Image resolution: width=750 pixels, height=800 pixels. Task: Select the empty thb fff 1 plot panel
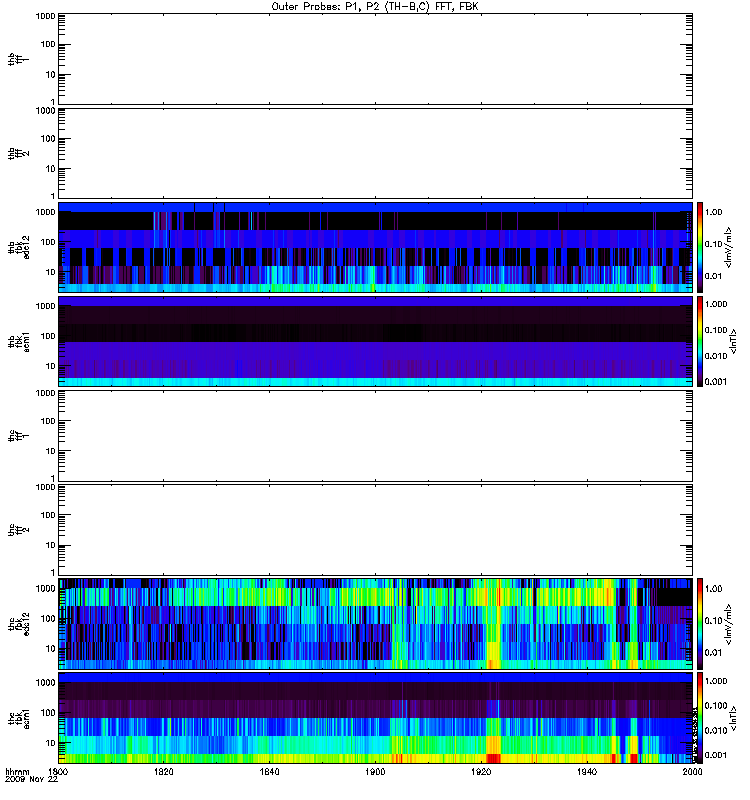(x=375, y=59)
